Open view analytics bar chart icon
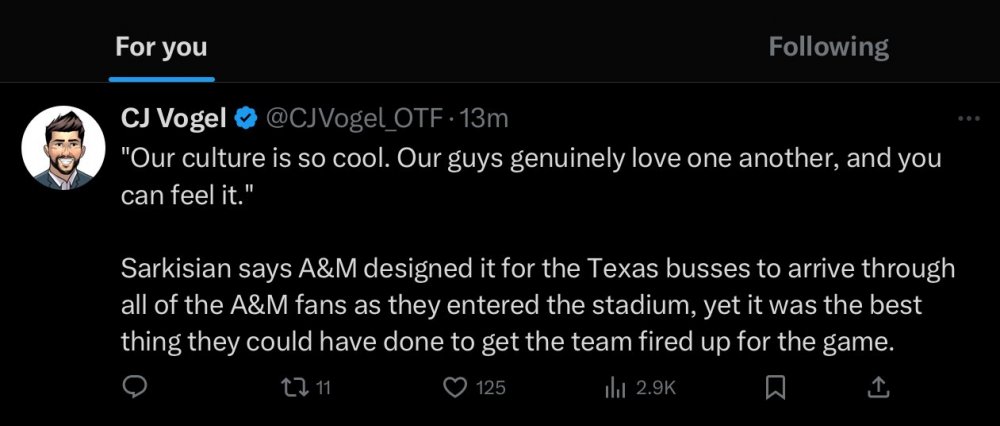 tap(614, 387)
